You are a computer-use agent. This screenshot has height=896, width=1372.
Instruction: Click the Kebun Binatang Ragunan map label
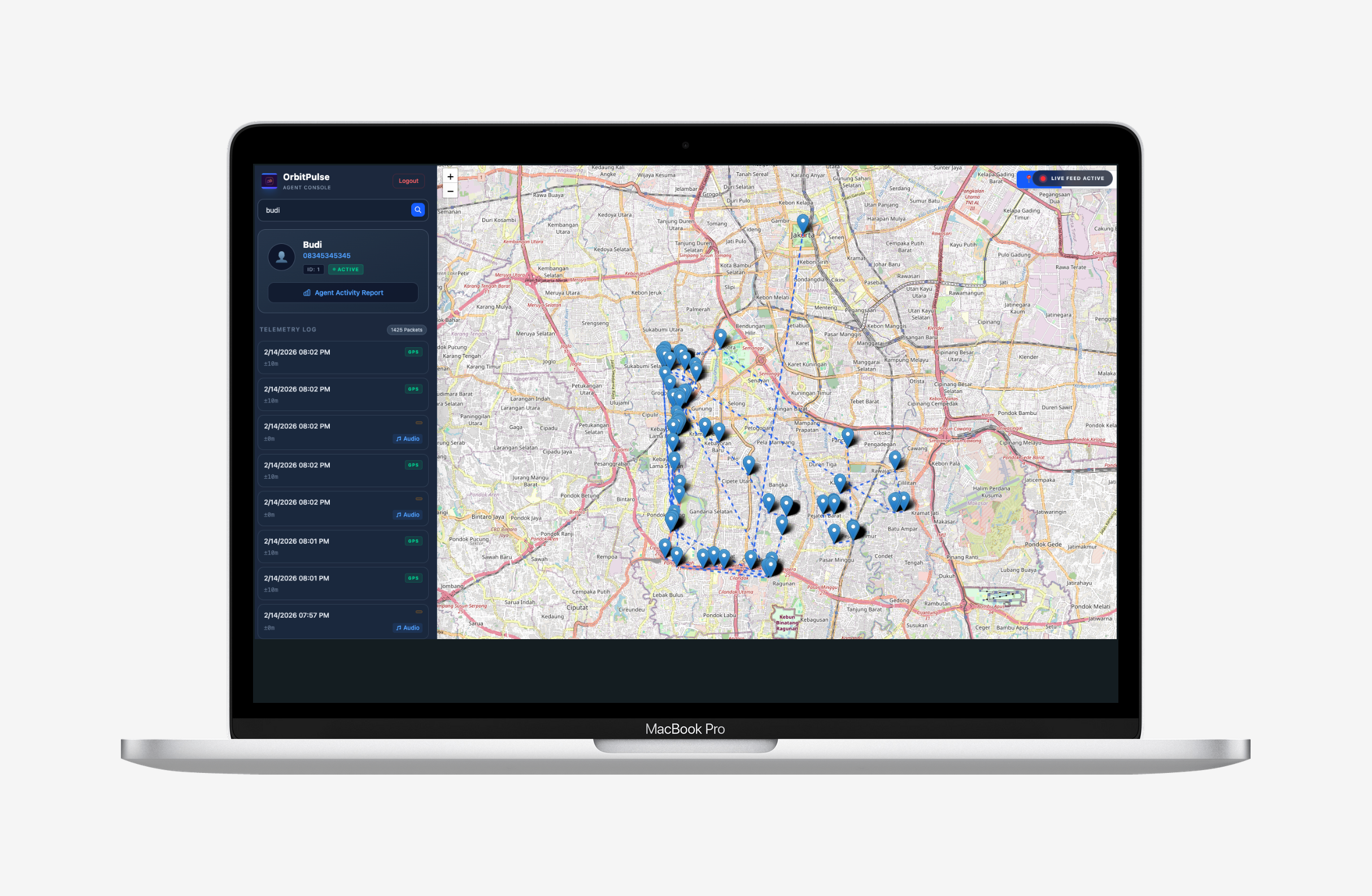(787, 623)
